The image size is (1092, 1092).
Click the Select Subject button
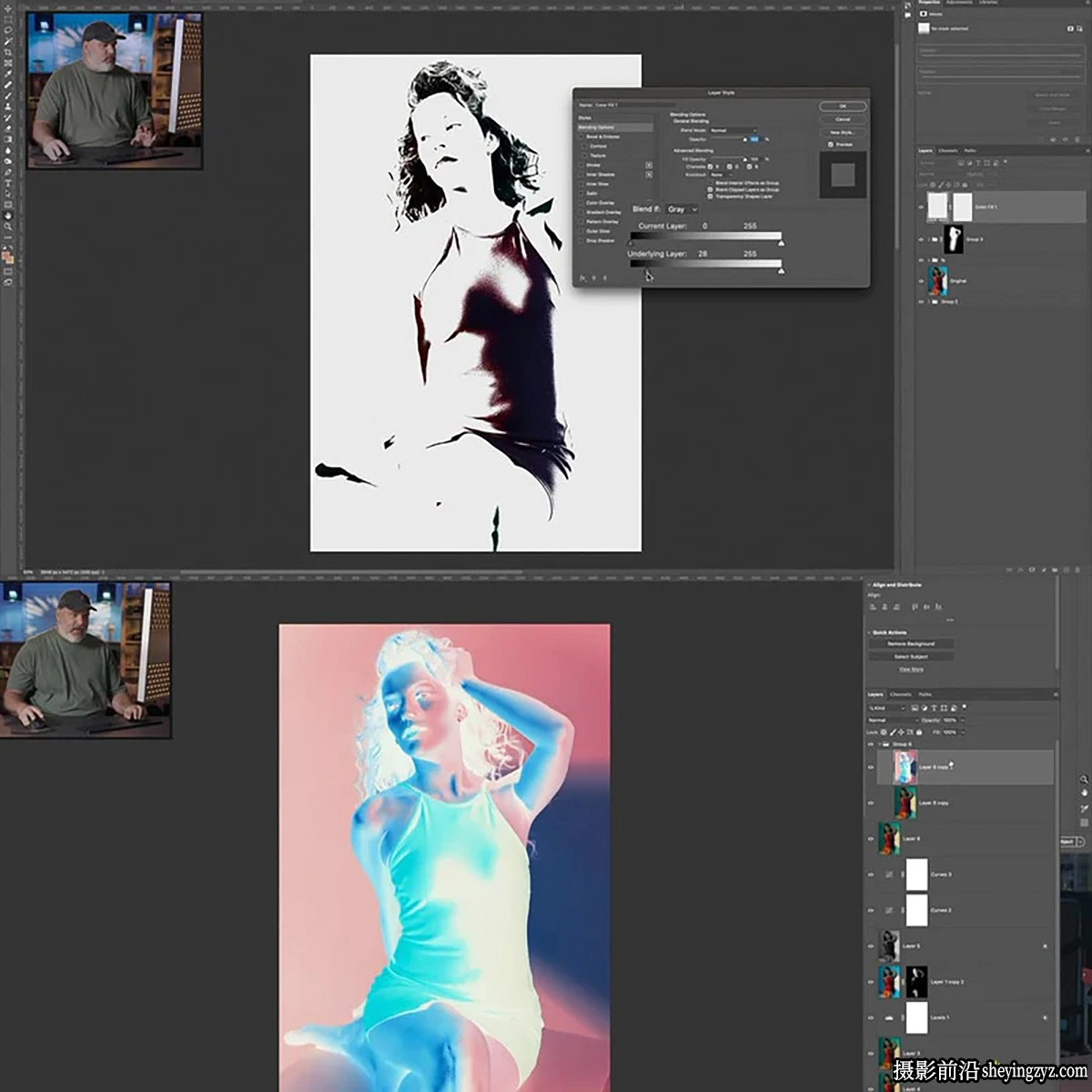coord(911,656)
